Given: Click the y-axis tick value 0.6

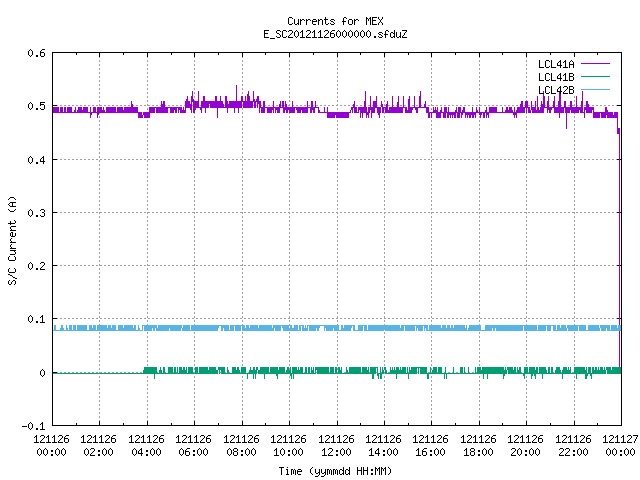Looking at the screenshot, I should pyautogui.click(x=36, y=53).
